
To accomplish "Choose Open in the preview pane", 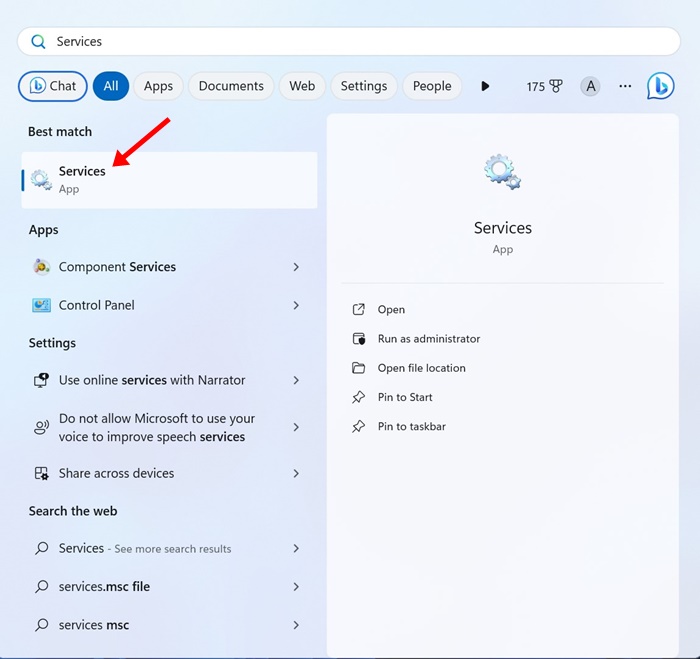I will 391,309.
